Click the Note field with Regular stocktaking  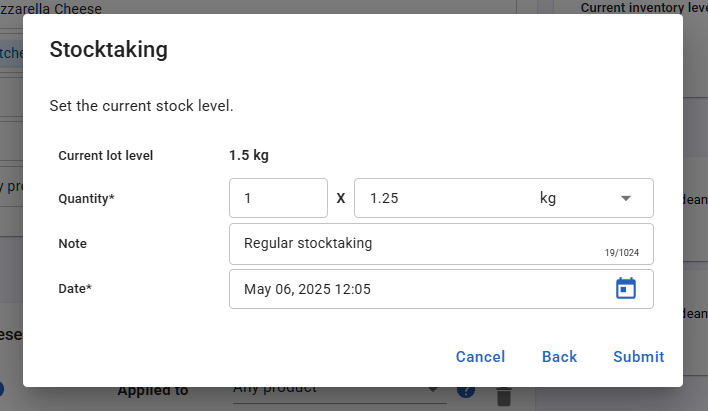pyautogui.click(x=441, y=244)
